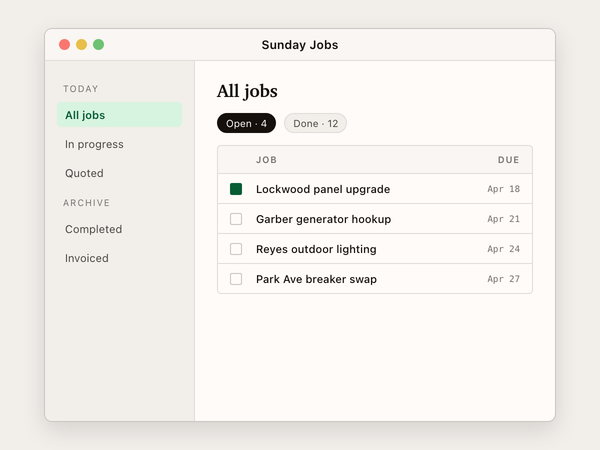
Task: Click the Apr 18 due date
Action: pyautogui.click(x=503, y=189)
